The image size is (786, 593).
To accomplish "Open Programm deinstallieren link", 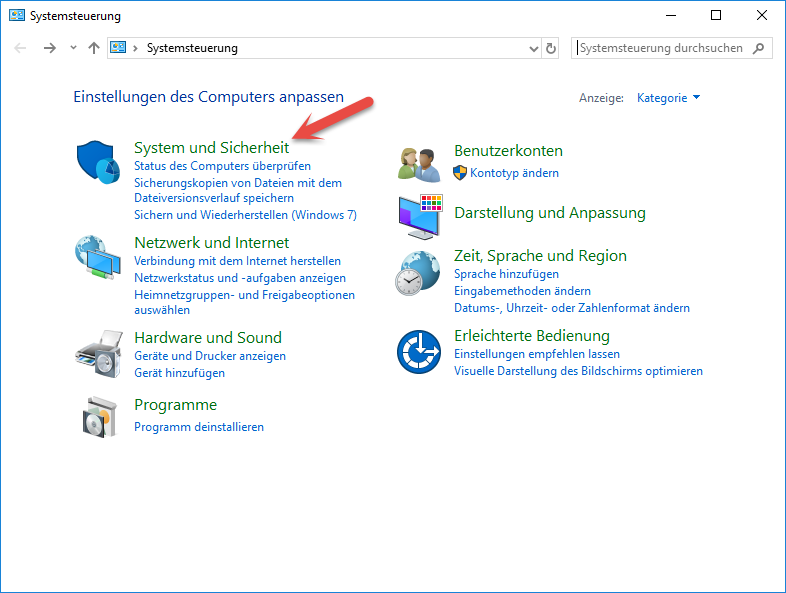I will 199,427.
